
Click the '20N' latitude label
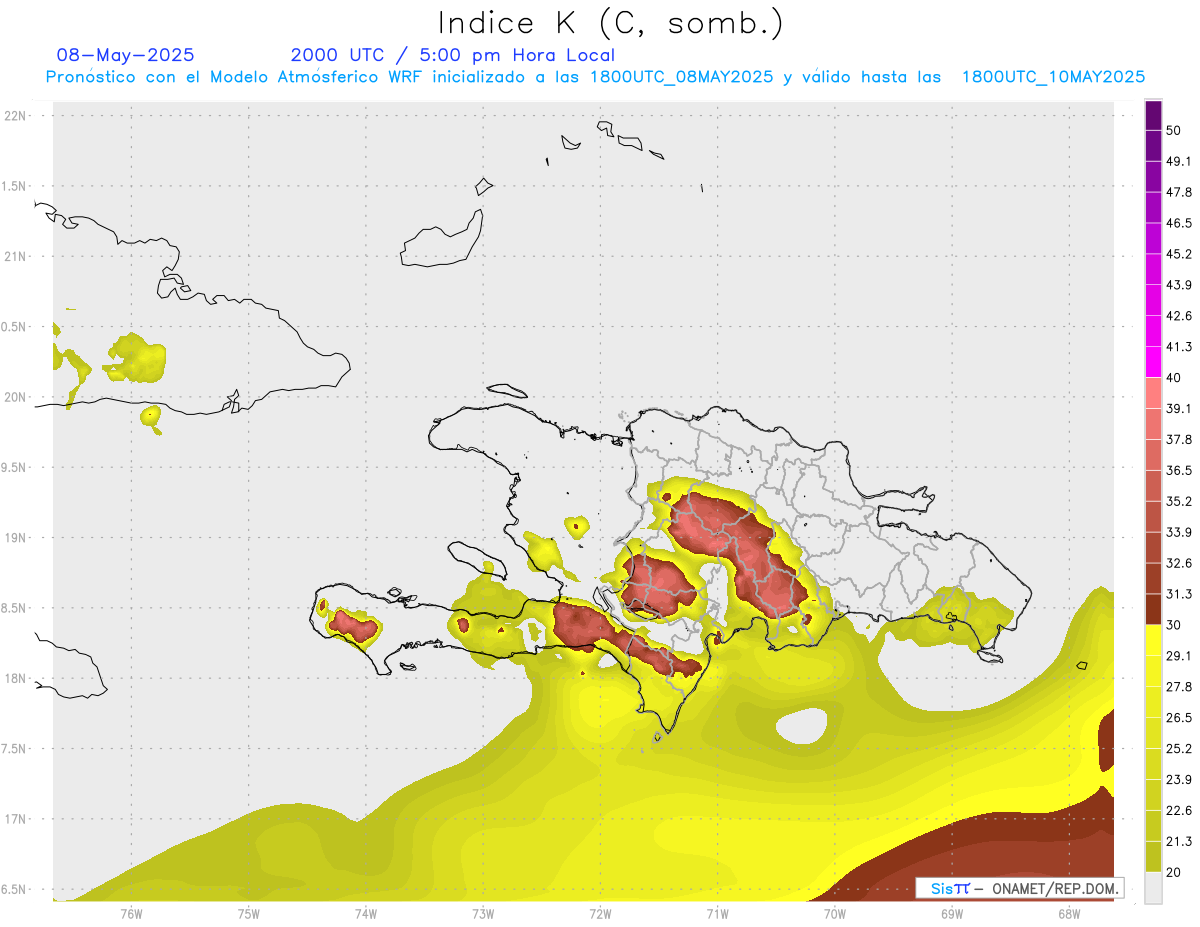[15, 397]
